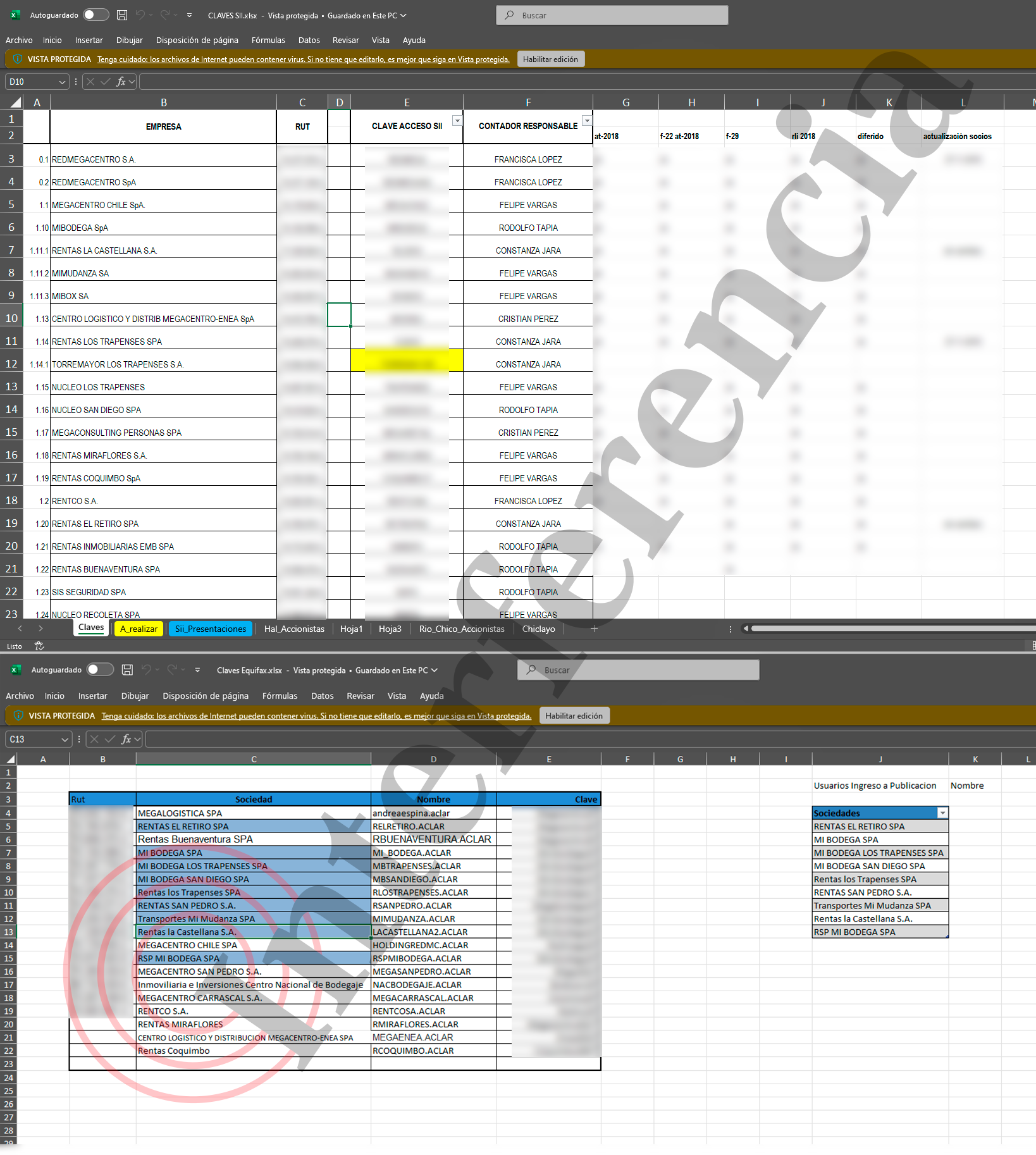Click the Insert Function fx icon in CLAVES SII window
1036x1155 pixels.
click(121, 82)
